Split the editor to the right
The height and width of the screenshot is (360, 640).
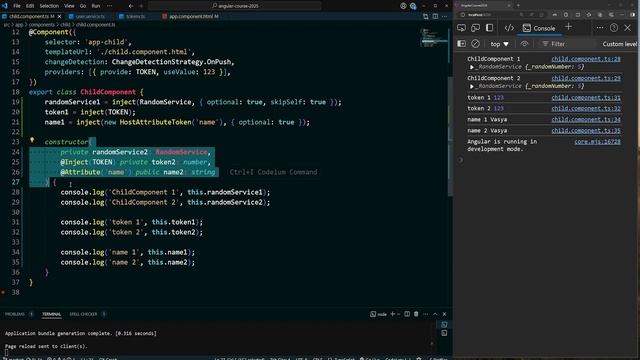(436, 16)
